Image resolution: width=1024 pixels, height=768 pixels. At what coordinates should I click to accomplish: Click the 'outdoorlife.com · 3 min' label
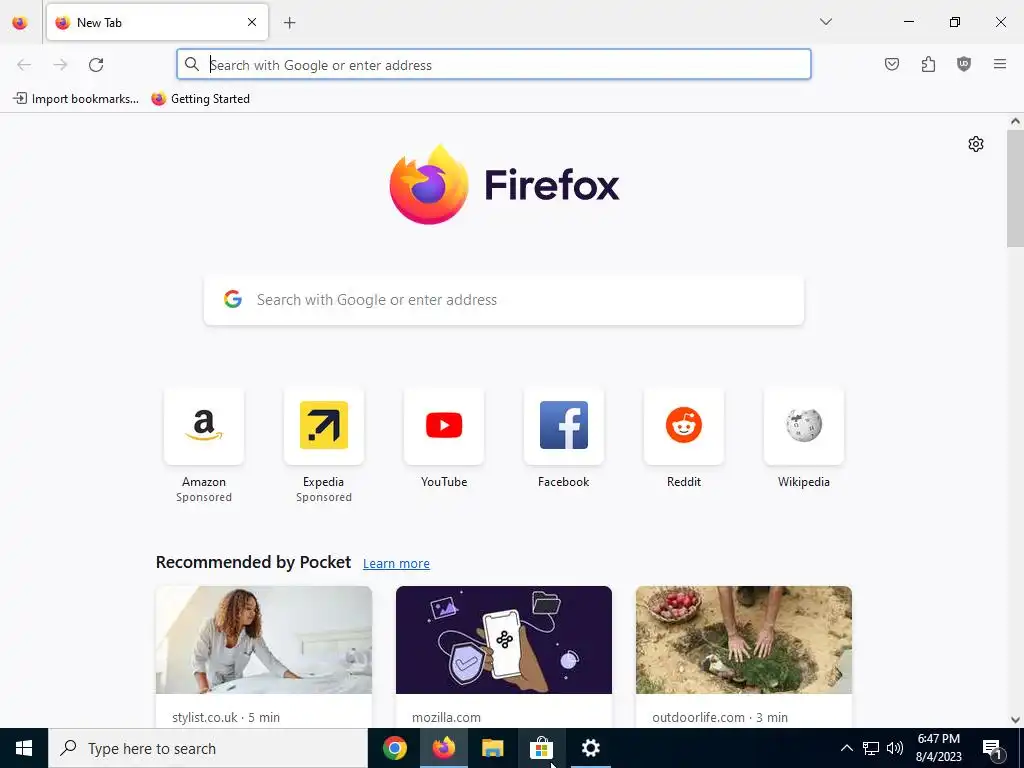[x=720, y=717]
